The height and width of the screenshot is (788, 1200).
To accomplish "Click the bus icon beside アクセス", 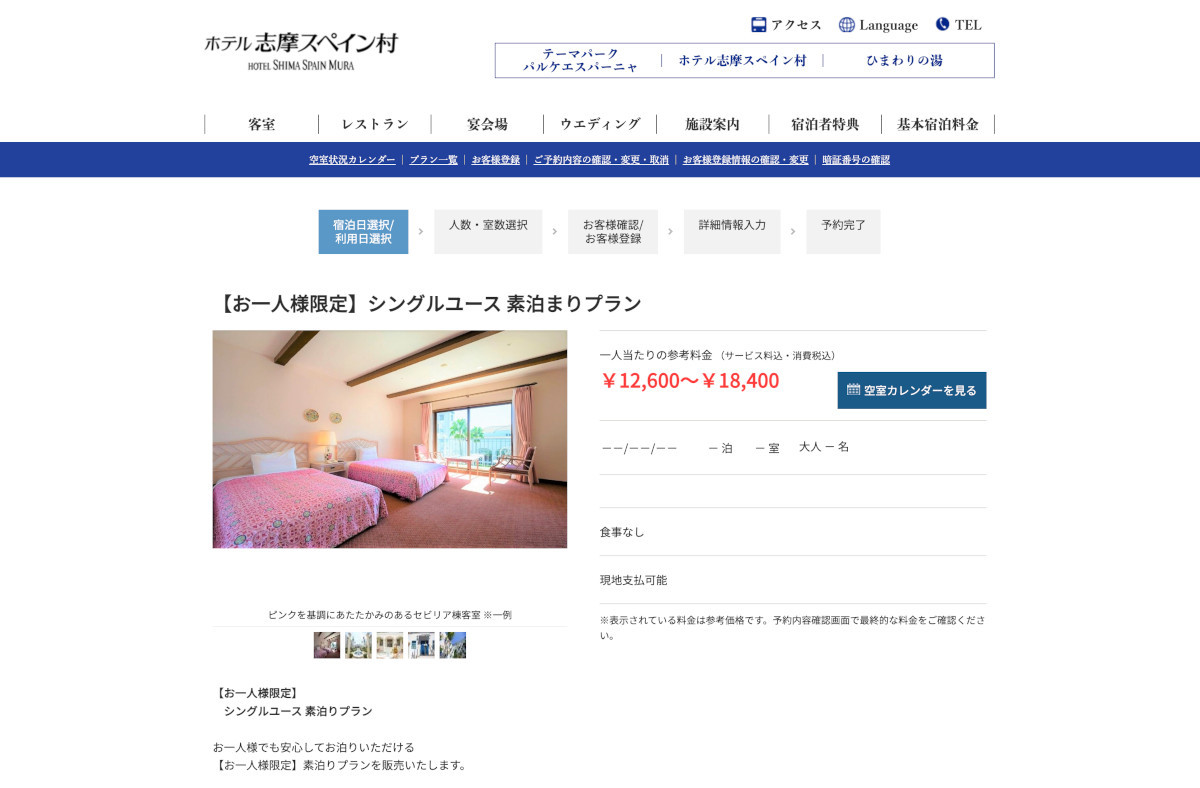I will coord(759,24).
